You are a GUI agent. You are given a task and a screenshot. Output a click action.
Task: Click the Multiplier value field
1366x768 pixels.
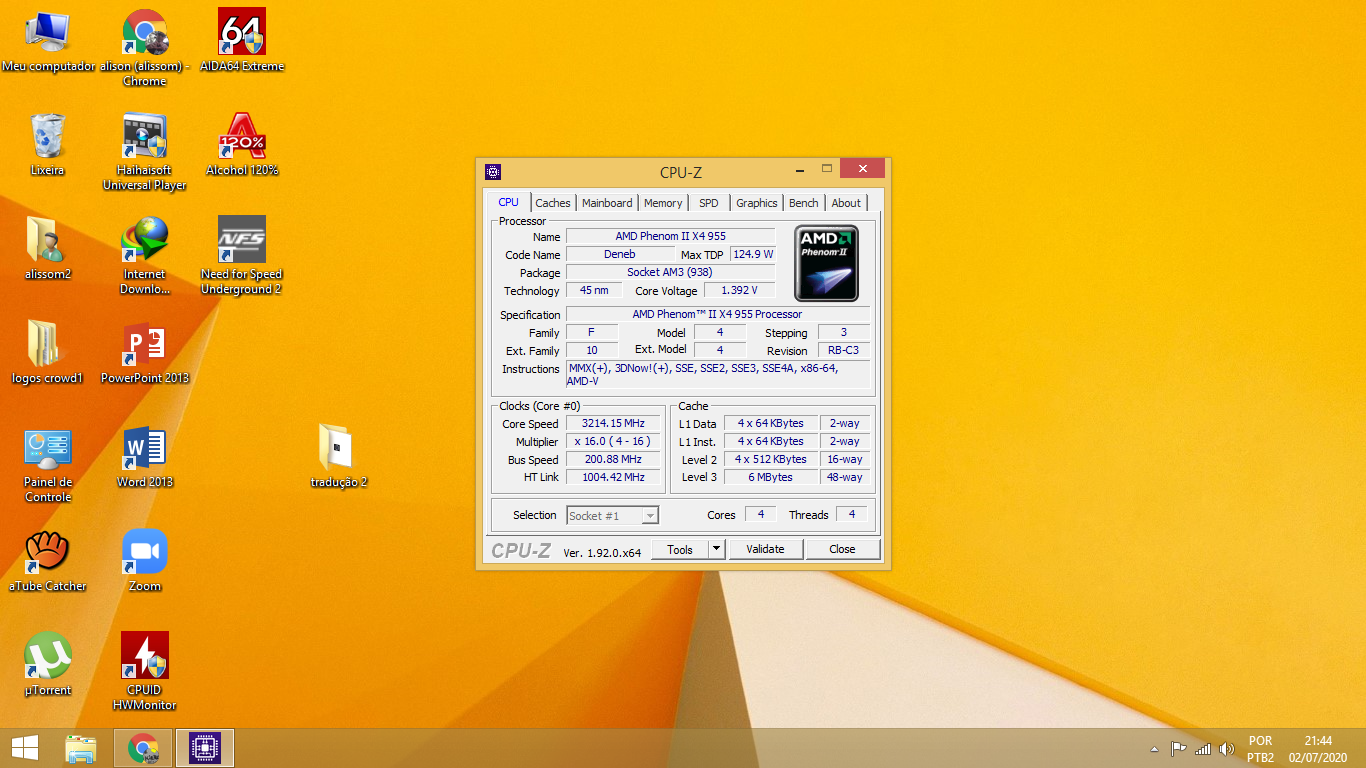[x=613, y=442]
